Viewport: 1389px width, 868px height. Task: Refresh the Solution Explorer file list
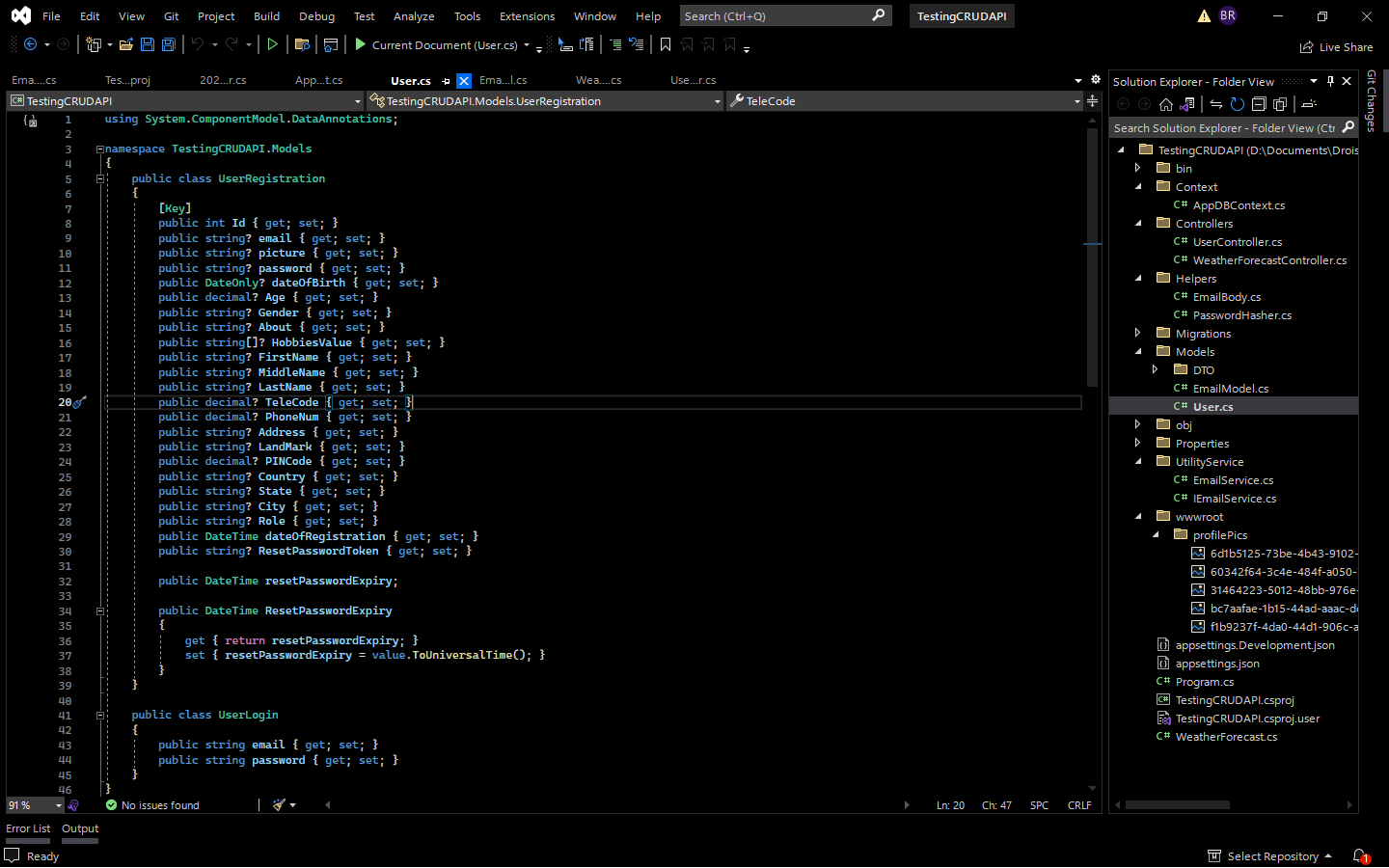point(1238,104)
